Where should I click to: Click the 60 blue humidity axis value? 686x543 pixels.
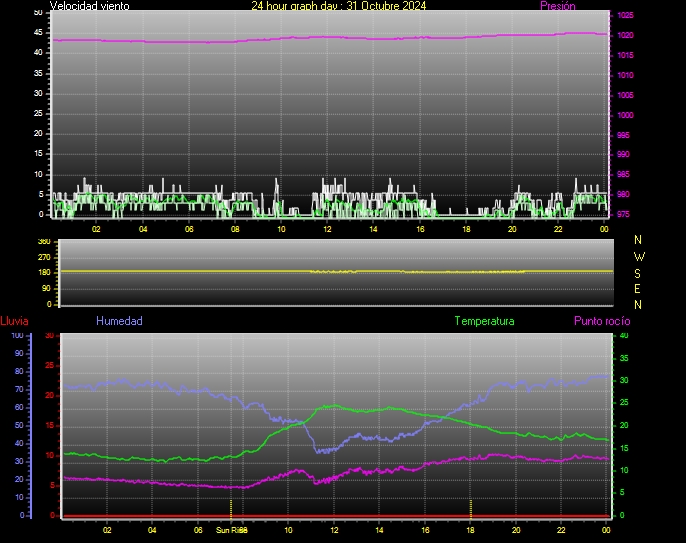(x=19, y=408)
